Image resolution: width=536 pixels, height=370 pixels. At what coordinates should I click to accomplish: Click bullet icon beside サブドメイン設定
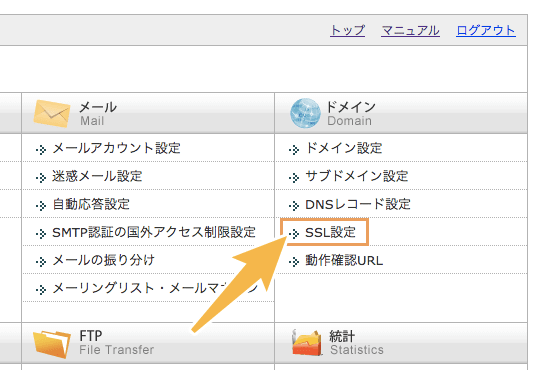point(294,177)
